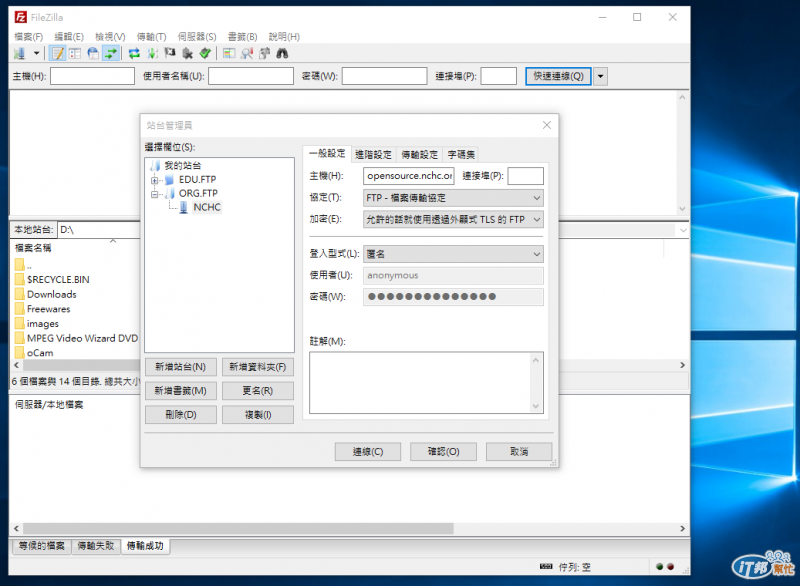Click the 新增資料夾(F) button
This screenshot has height=586, width=800.
tap(258, 367)
